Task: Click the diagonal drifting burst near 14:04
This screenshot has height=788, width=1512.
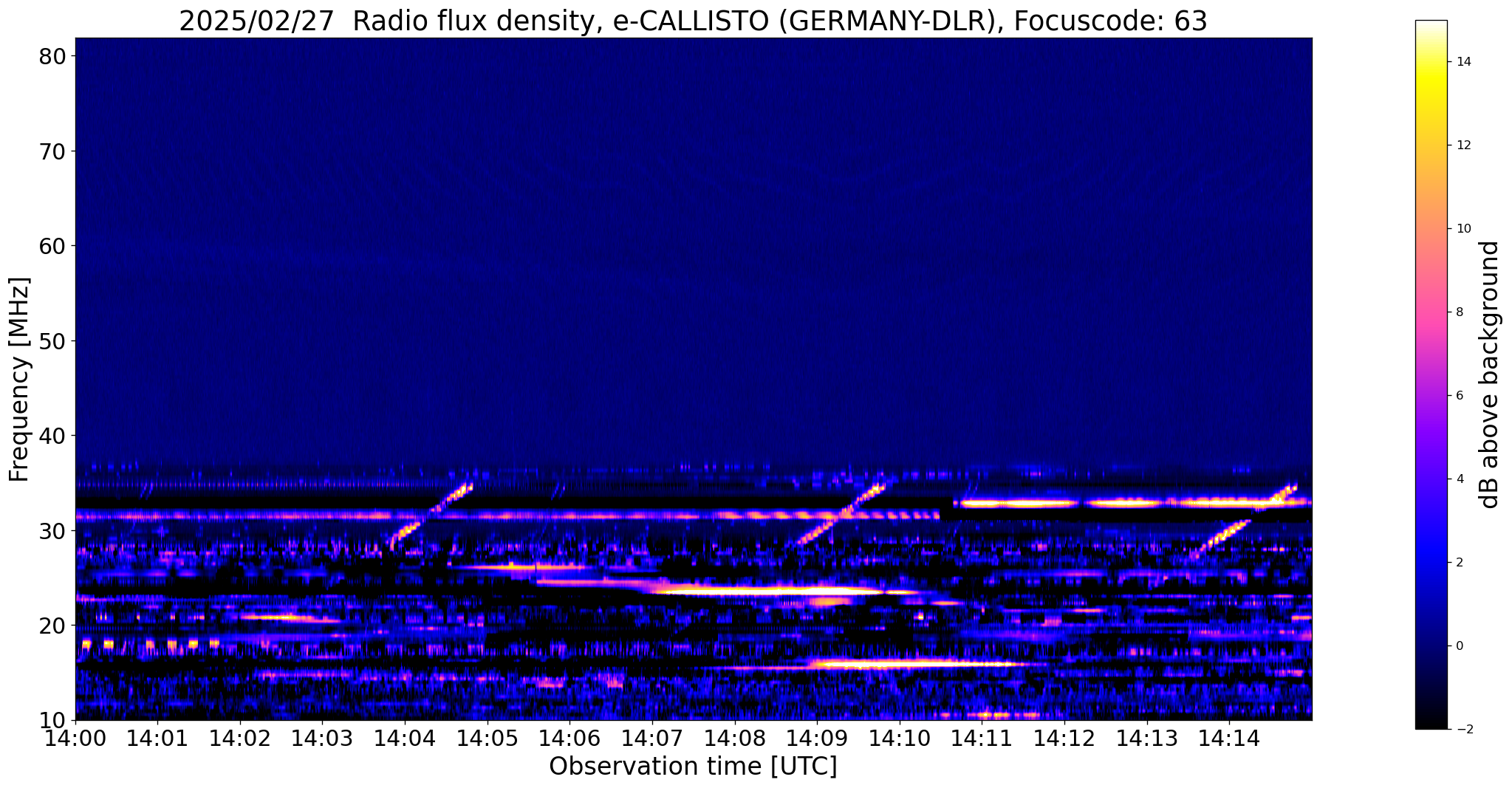Action: pos(431,515)
